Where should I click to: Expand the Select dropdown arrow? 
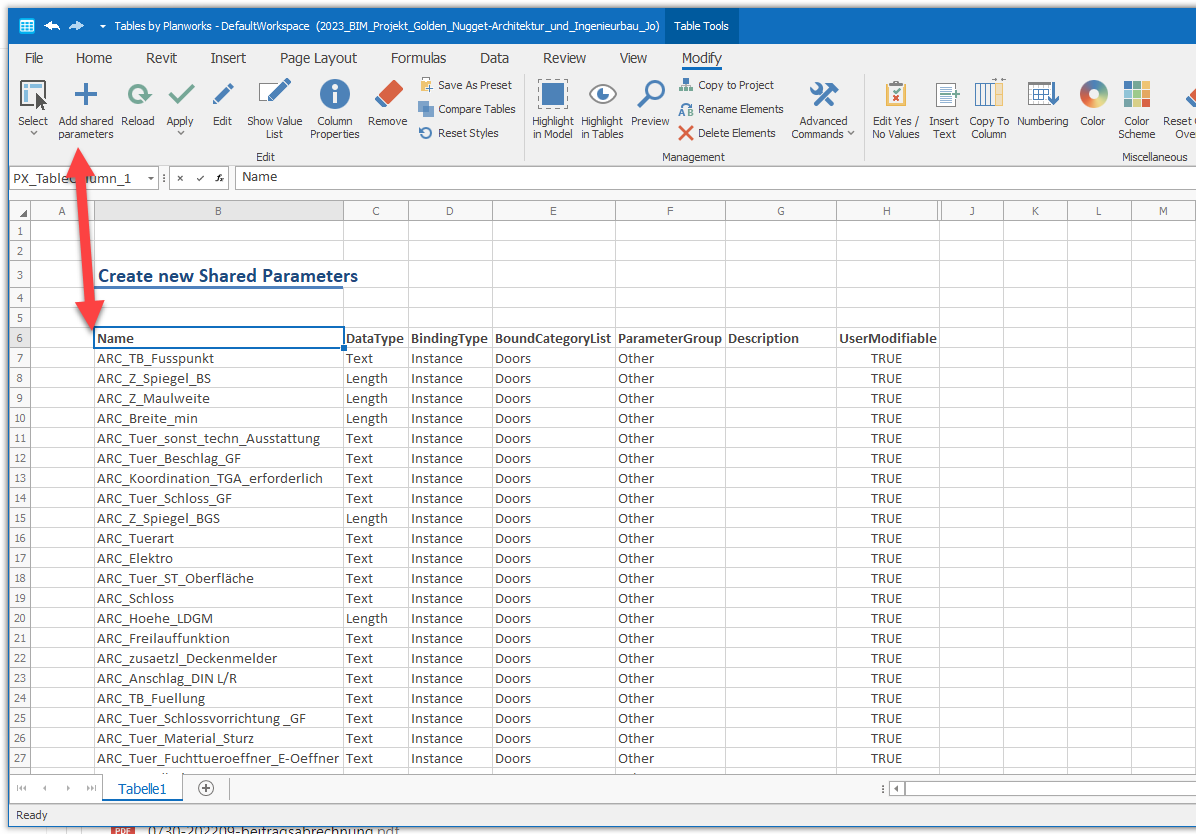[x=33, y=134]
